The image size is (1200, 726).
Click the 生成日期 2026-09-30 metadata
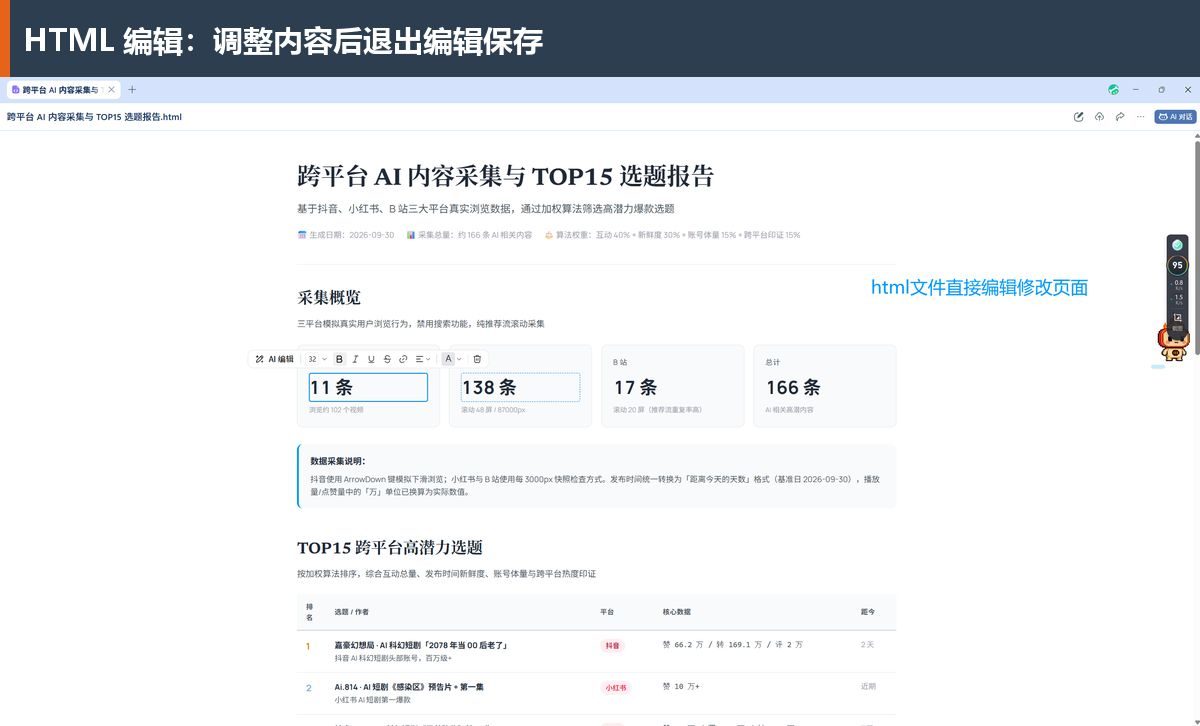point(346,235)
